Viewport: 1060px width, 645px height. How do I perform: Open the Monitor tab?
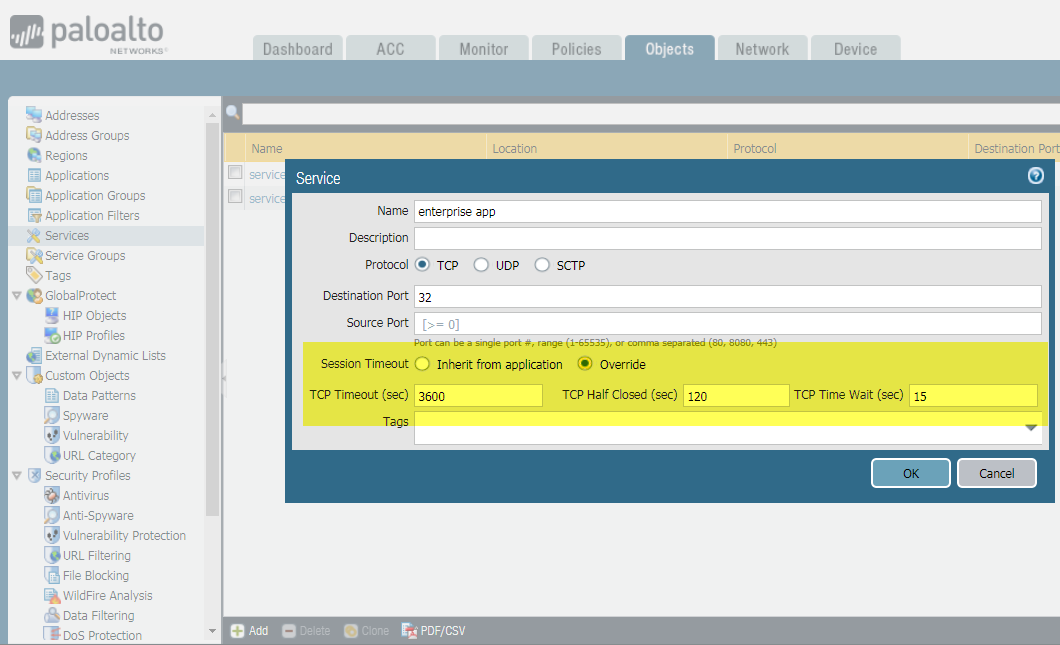pos(483,49)
